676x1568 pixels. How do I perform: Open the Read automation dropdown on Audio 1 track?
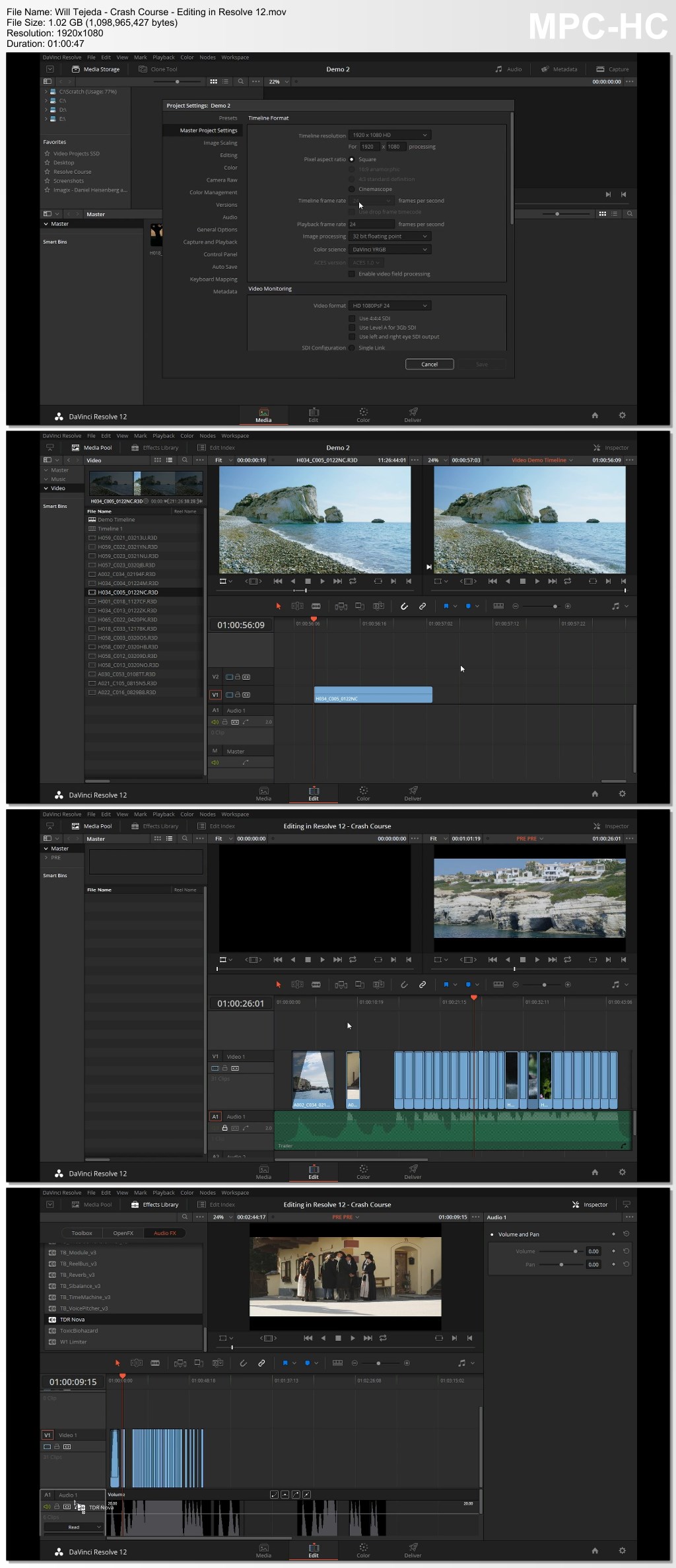[74, 1527]
